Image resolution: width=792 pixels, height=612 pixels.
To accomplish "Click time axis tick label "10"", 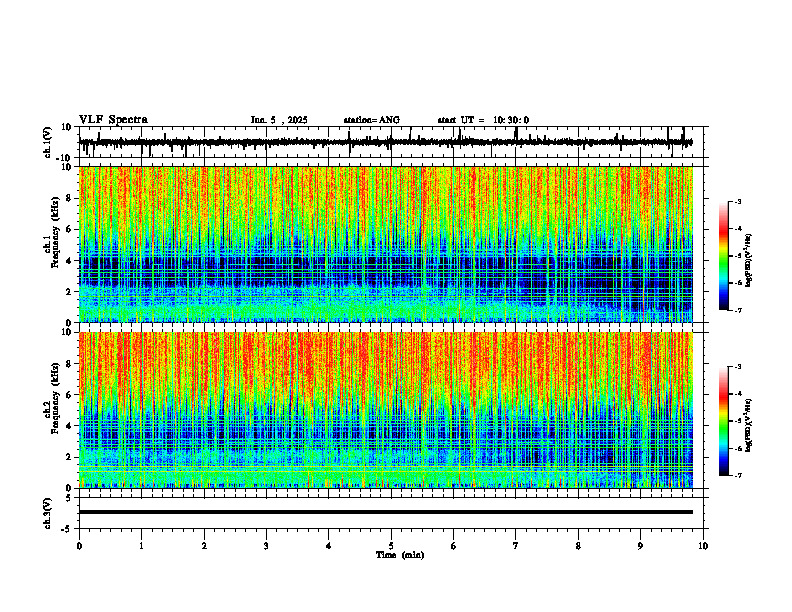I will point(703,546).
